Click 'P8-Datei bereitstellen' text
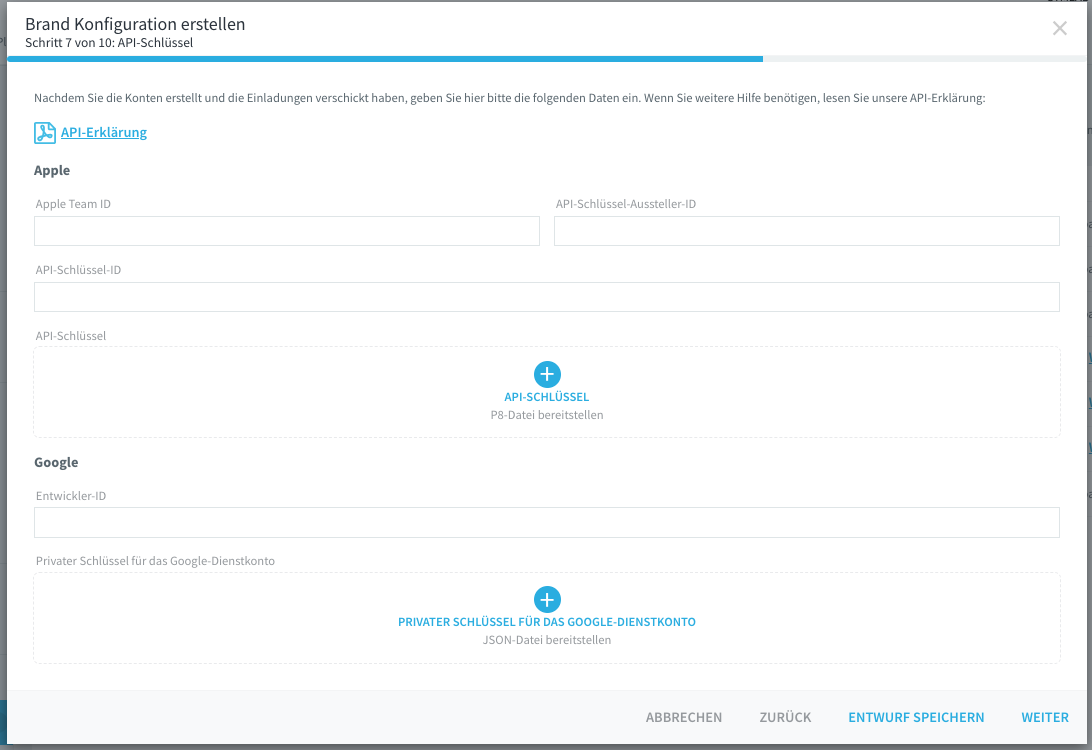This screenshot has width=1092, height=750. pos(547,415)
